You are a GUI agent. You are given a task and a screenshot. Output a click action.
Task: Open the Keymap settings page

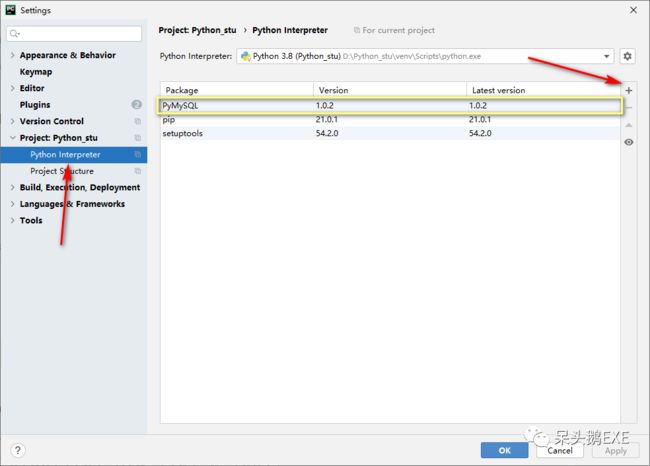pos(36,72)
